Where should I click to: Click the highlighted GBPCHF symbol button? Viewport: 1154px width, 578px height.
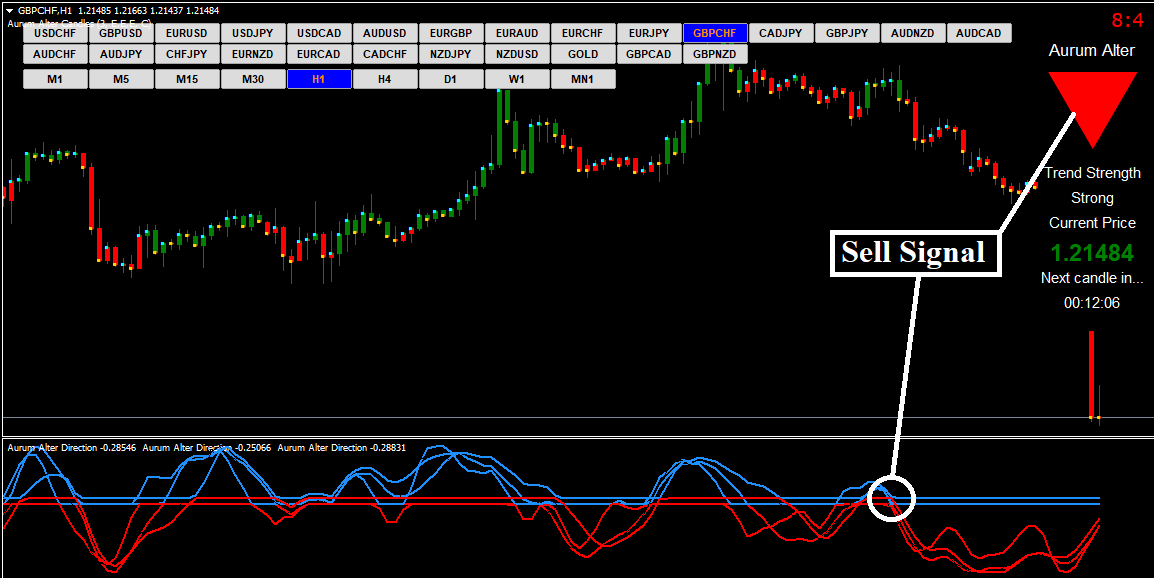(714, 33)
